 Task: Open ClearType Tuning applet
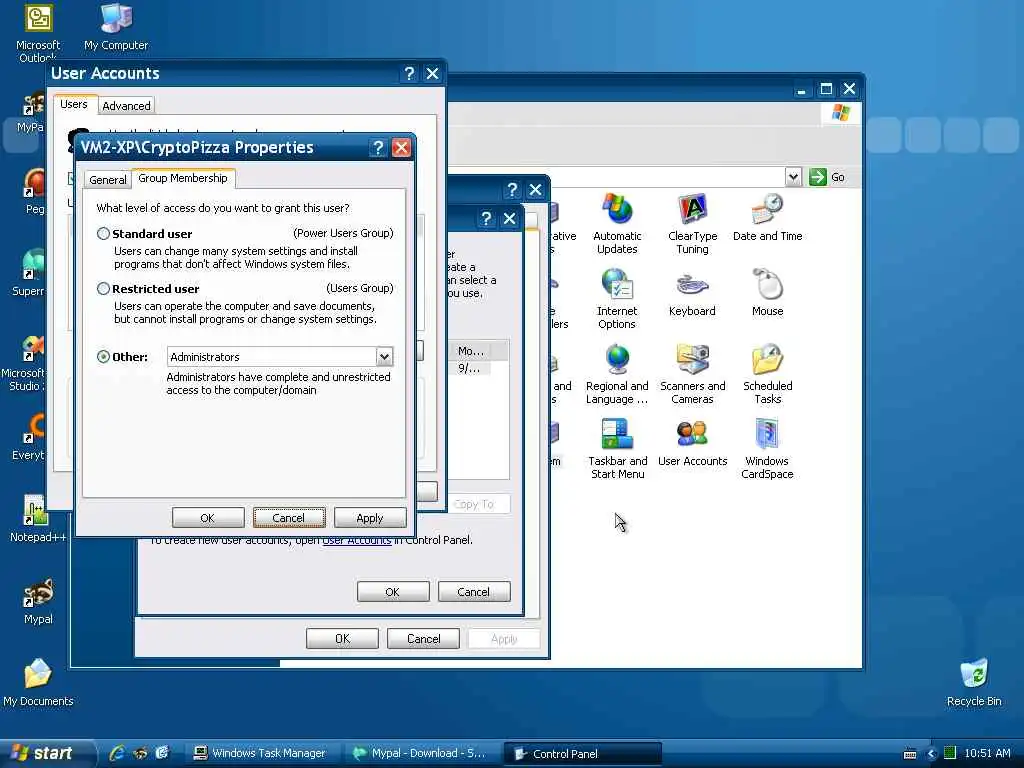pos(692,223)
